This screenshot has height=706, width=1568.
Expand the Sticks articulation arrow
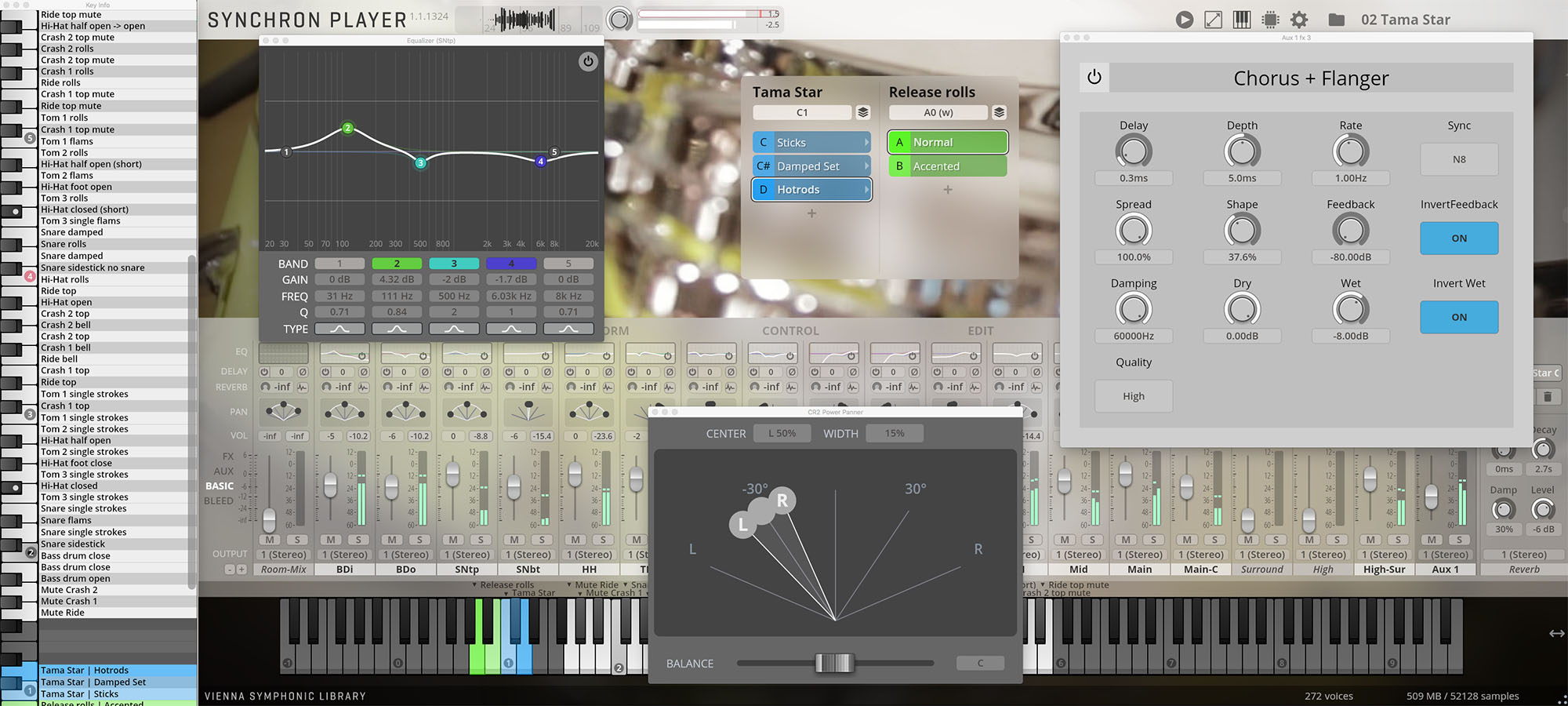(866, 143)
